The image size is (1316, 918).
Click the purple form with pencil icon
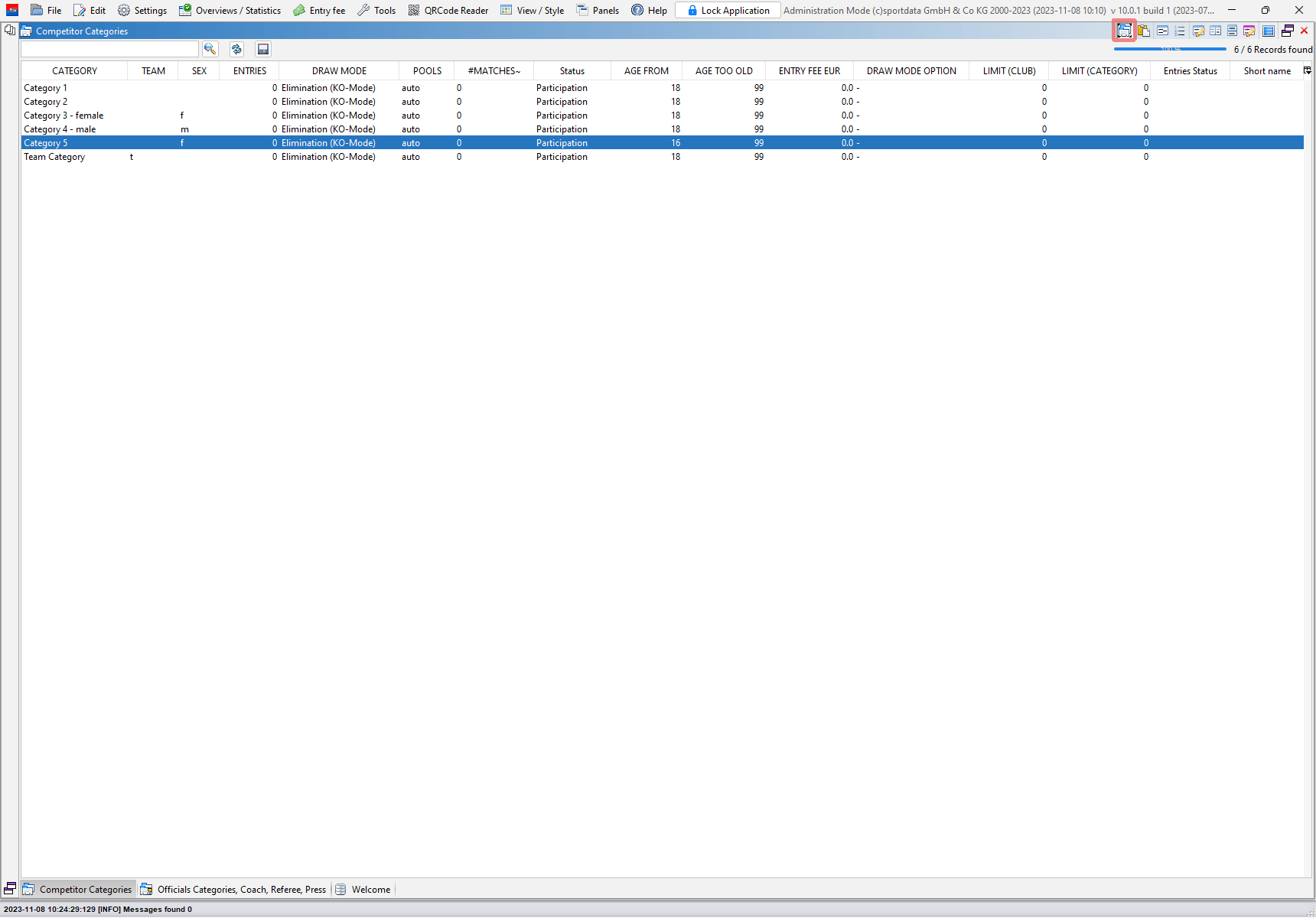1249,31
